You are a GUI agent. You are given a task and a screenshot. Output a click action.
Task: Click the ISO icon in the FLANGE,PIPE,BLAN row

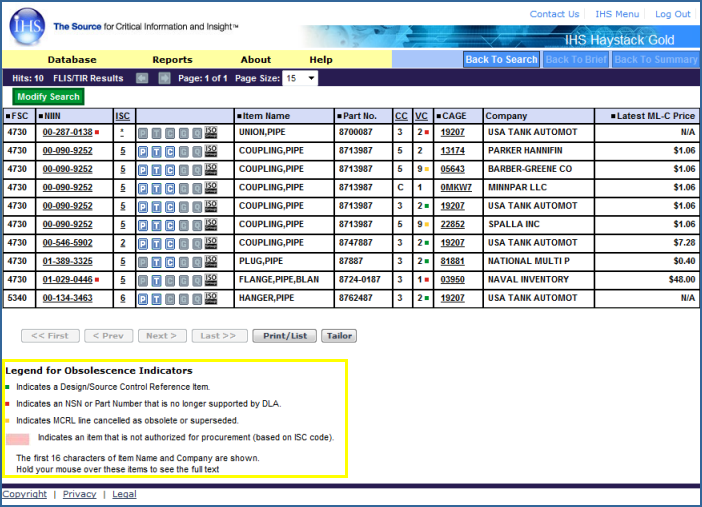point(211,279)
